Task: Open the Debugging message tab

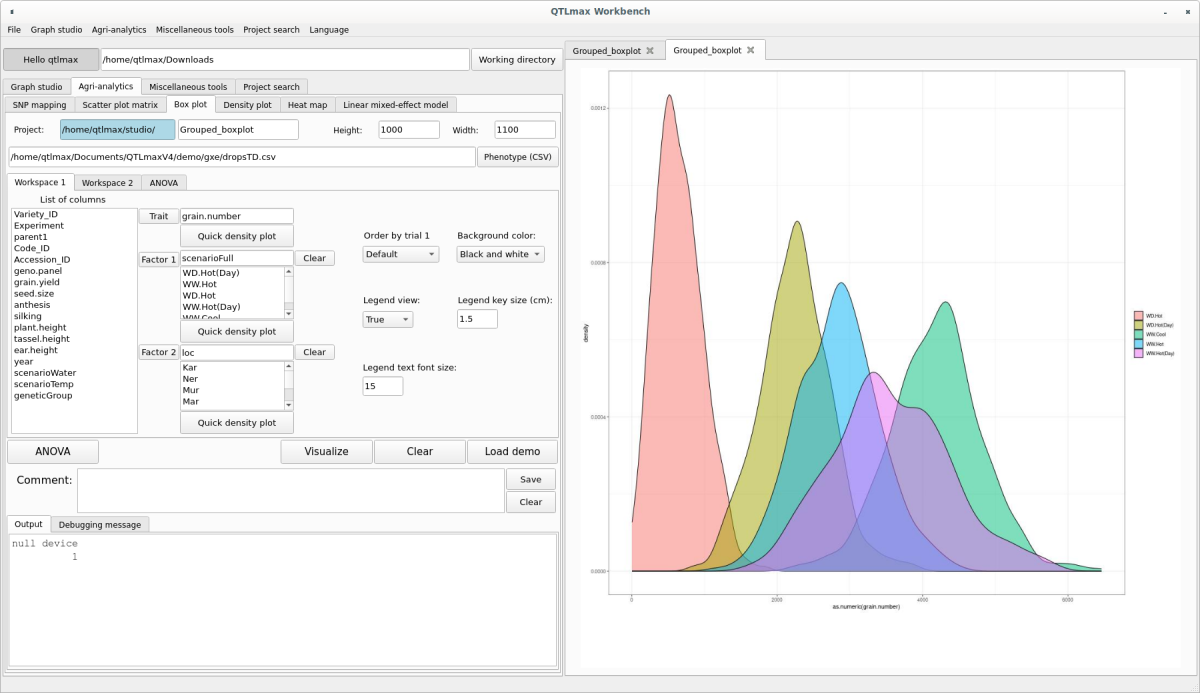Action: tap(100, 524)
